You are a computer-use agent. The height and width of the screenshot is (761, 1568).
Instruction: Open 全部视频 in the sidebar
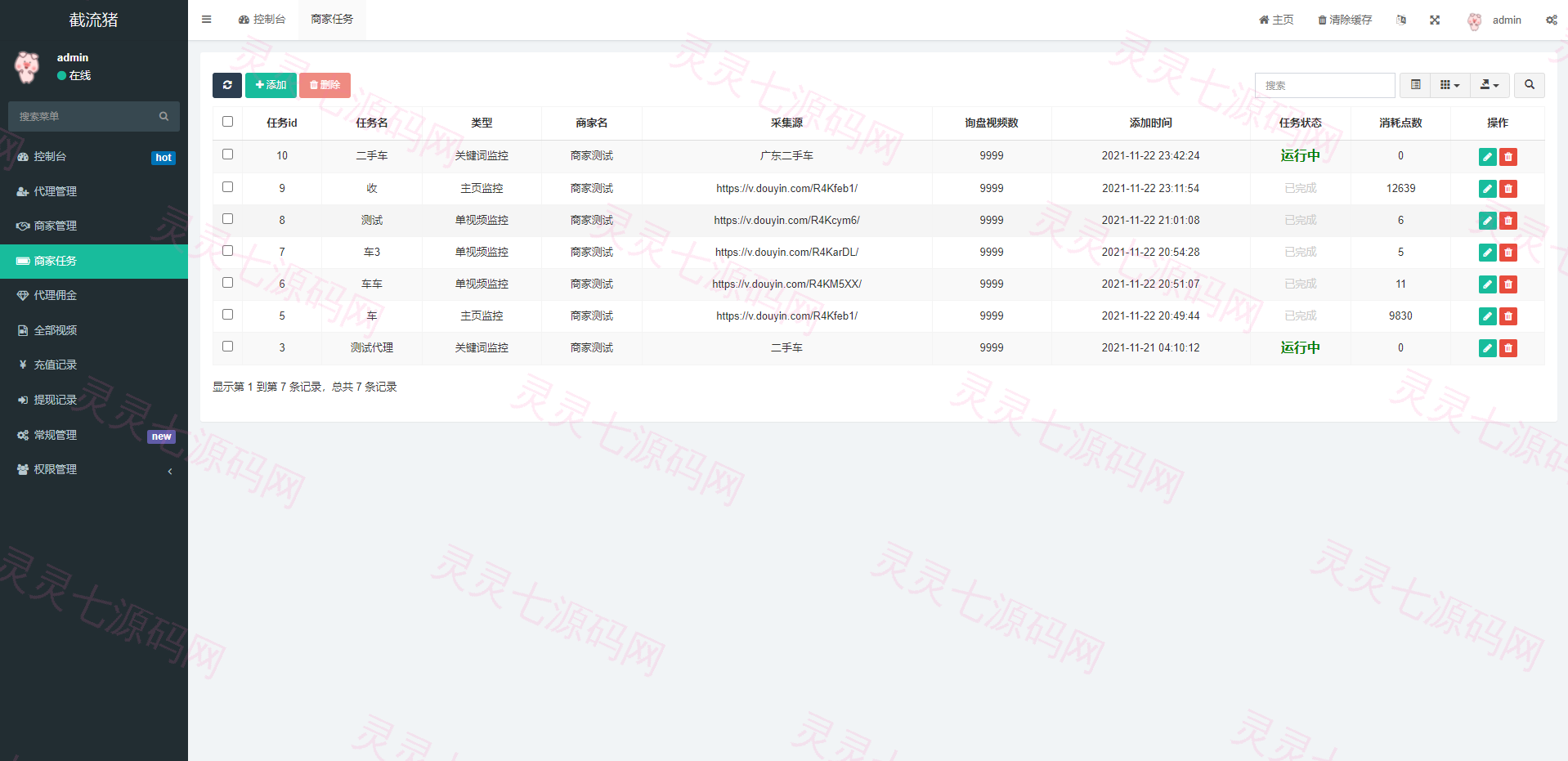click(94, 330)
